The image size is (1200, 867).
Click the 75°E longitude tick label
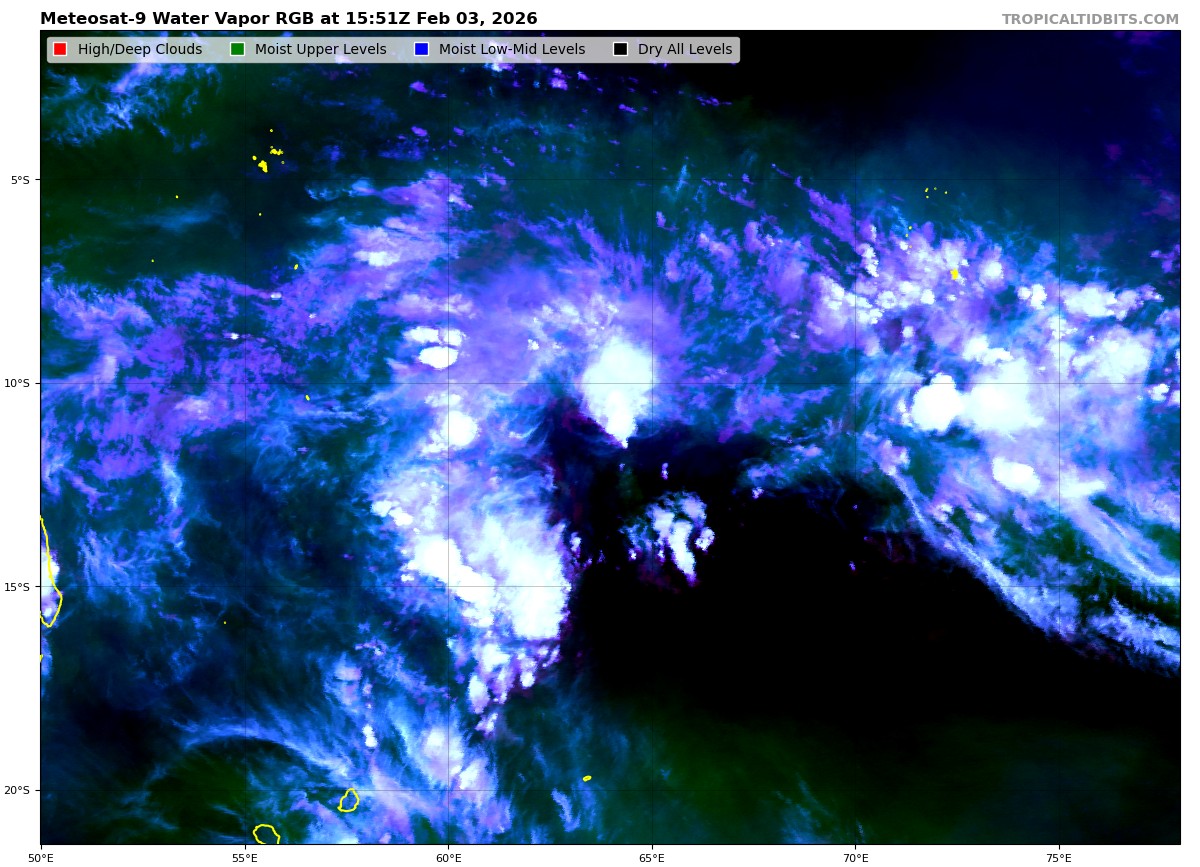coord(1059,857)
